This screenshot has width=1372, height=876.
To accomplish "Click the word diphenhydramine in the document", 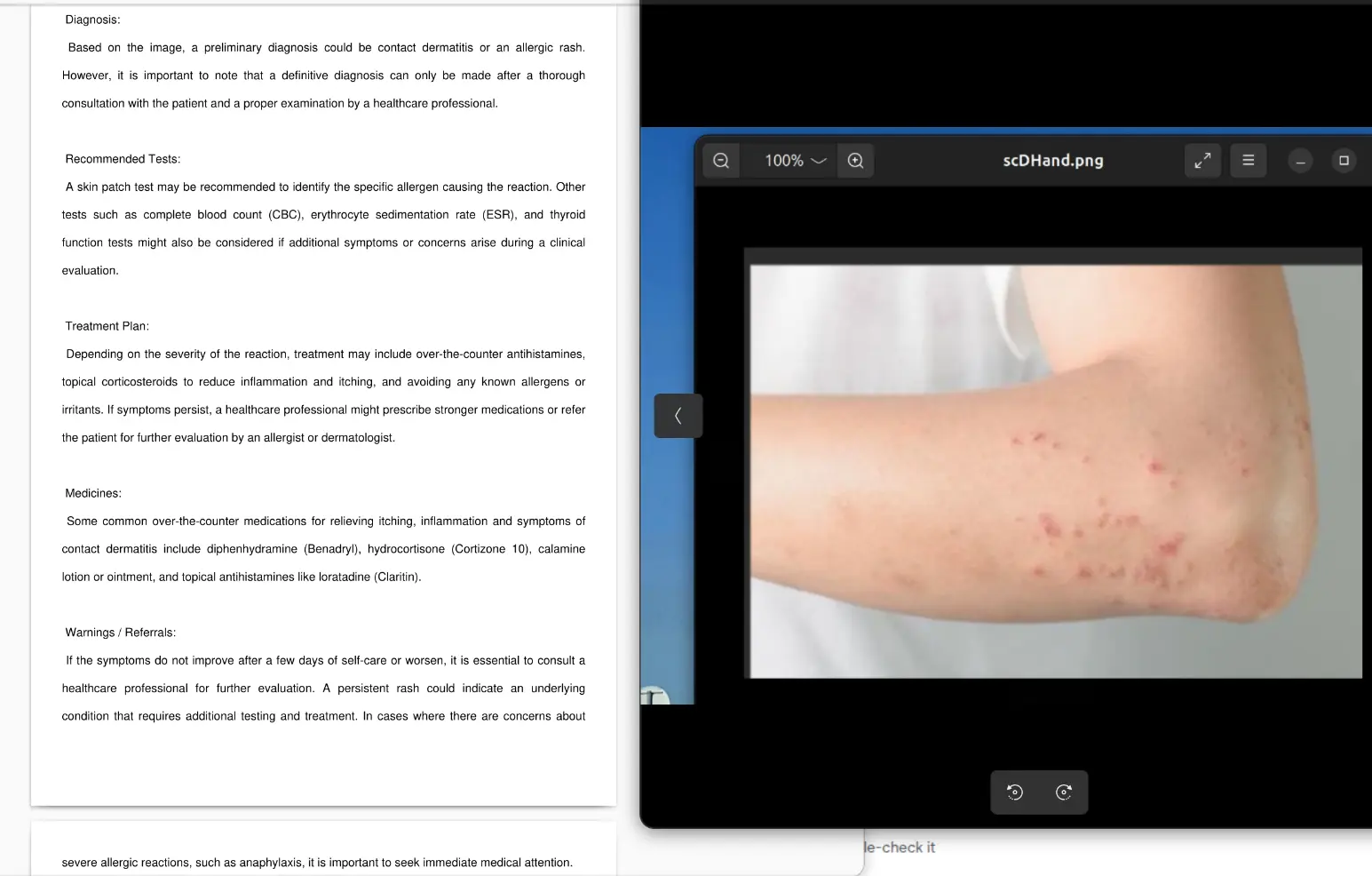I will 252,549.
